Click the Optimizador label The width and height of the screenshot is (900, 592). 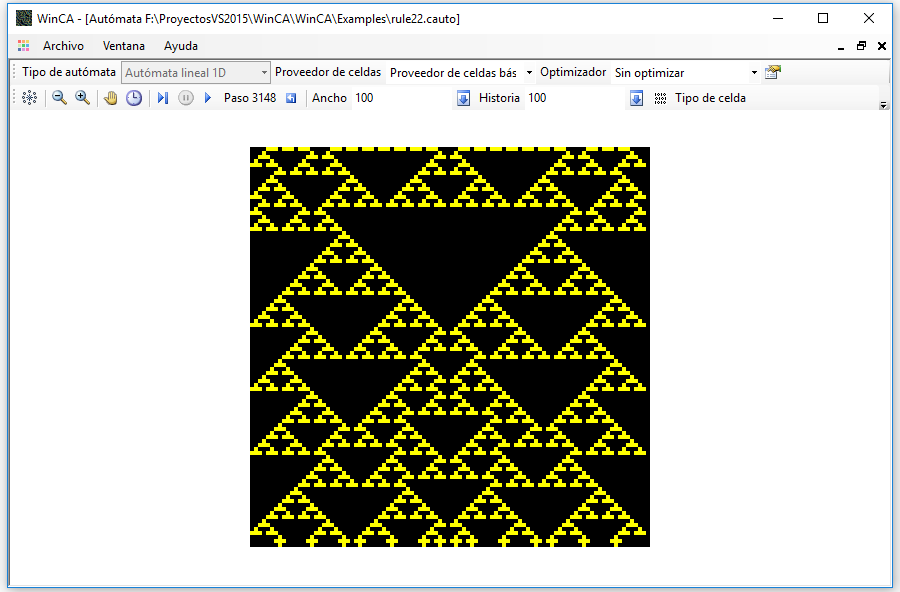[x=573, y=72]
